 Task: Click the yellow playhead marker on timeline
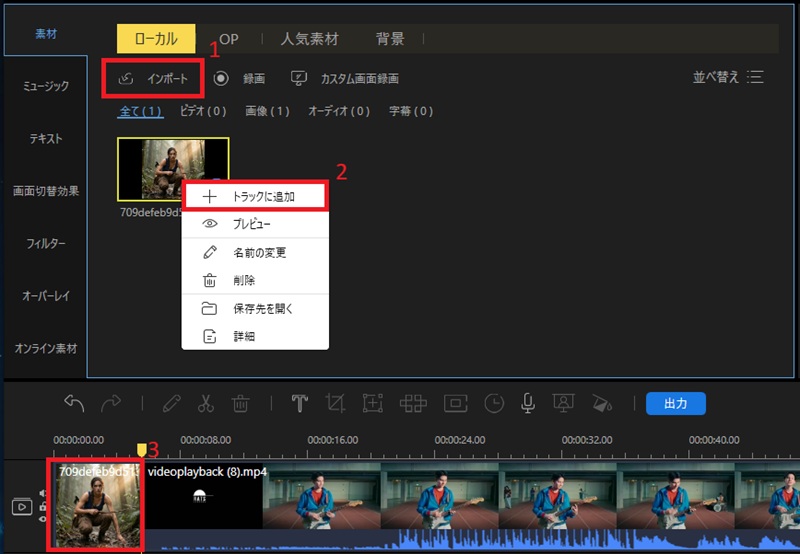coord(141,449)
